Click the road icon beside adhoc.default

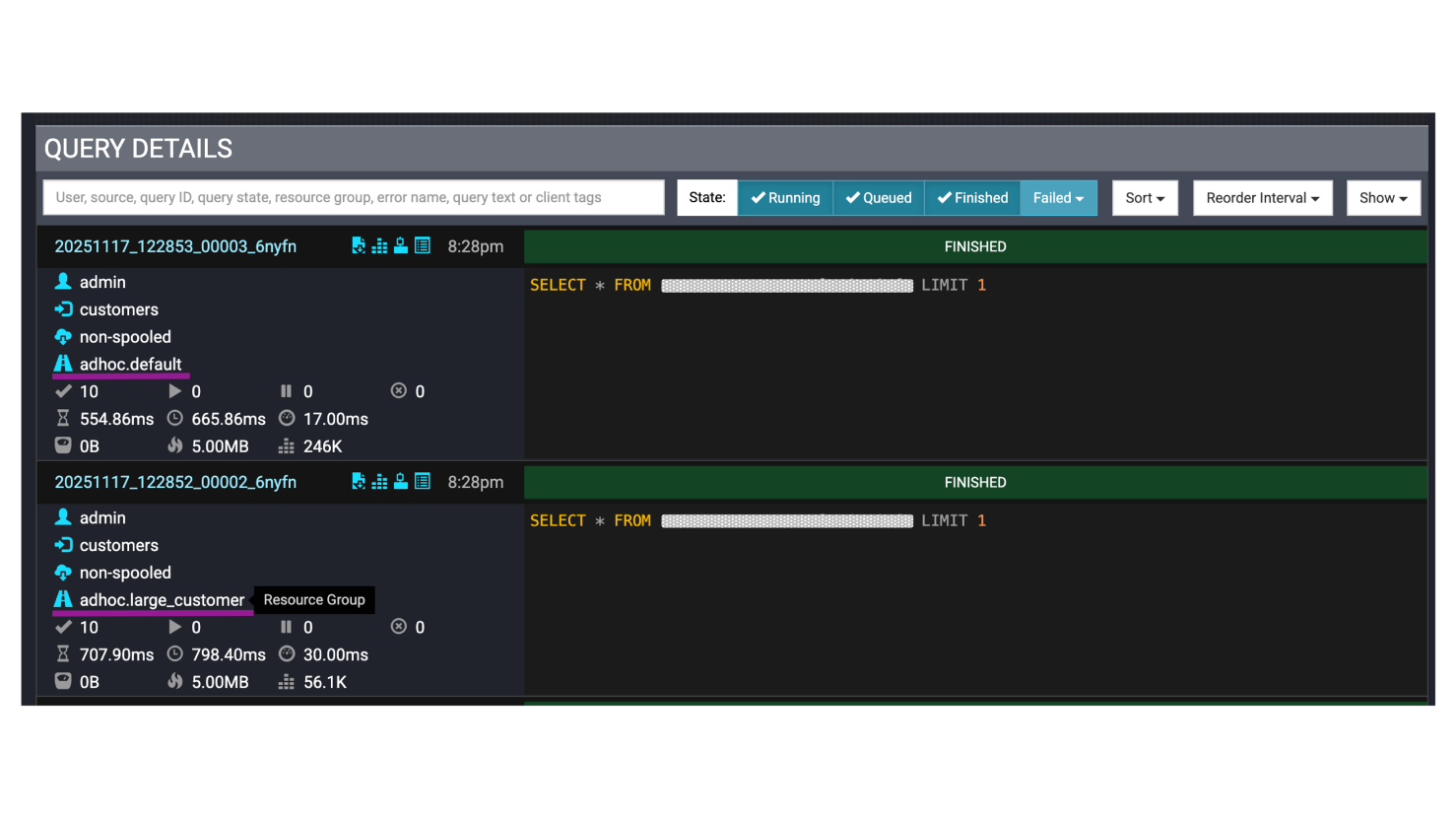coord(63,364)
